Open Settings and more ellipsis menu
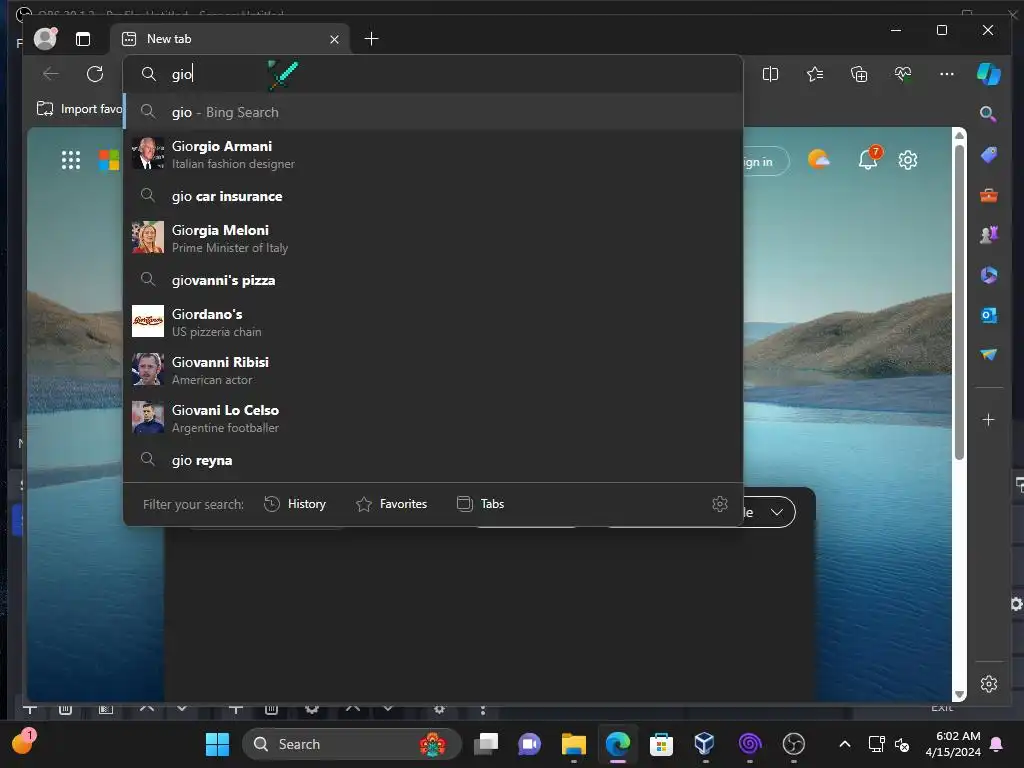 [946, 74]
